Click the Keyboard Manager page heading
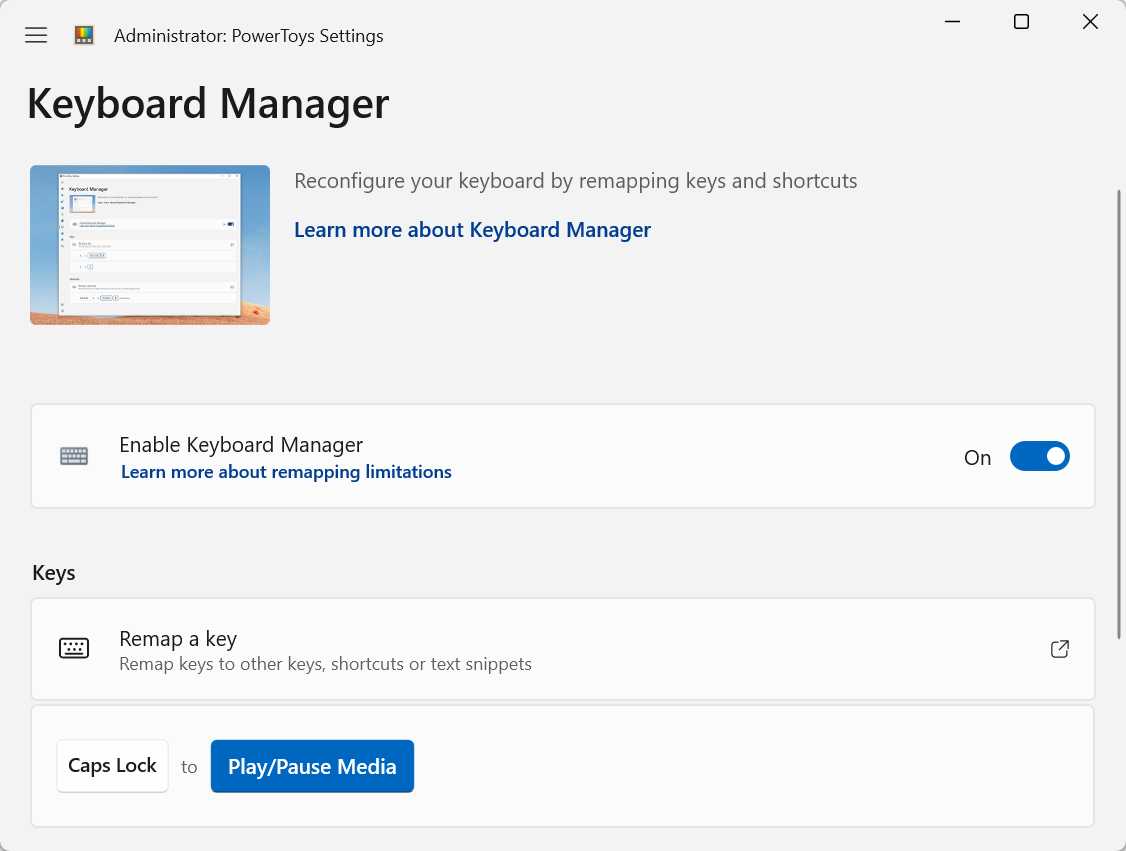This screenshot has height=851, width=1126. coord(208,104)
